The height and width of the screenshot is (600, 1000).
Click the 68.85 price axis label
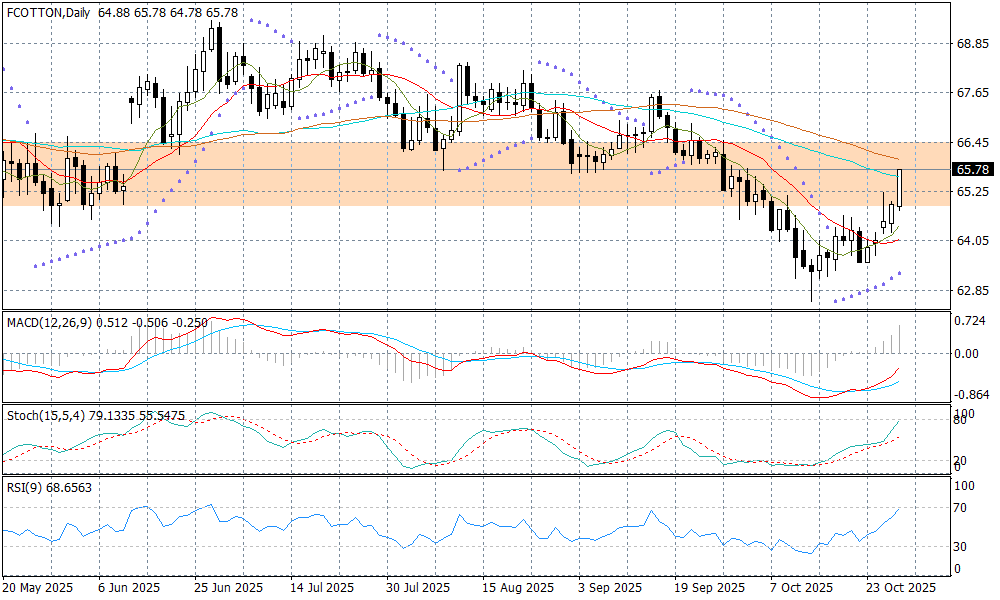pyautogui.click(x=973, y=44)
